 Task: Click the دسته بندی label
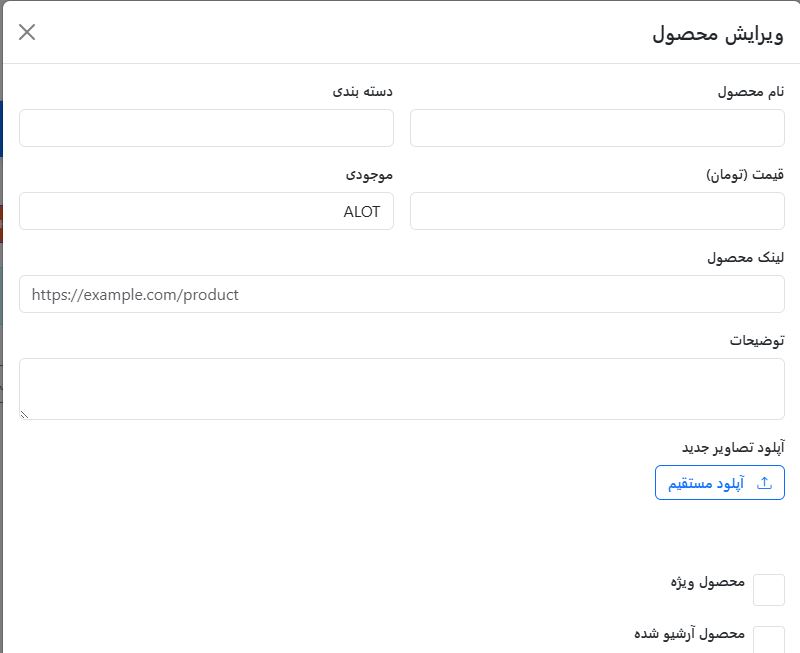[x=363, y=92]
